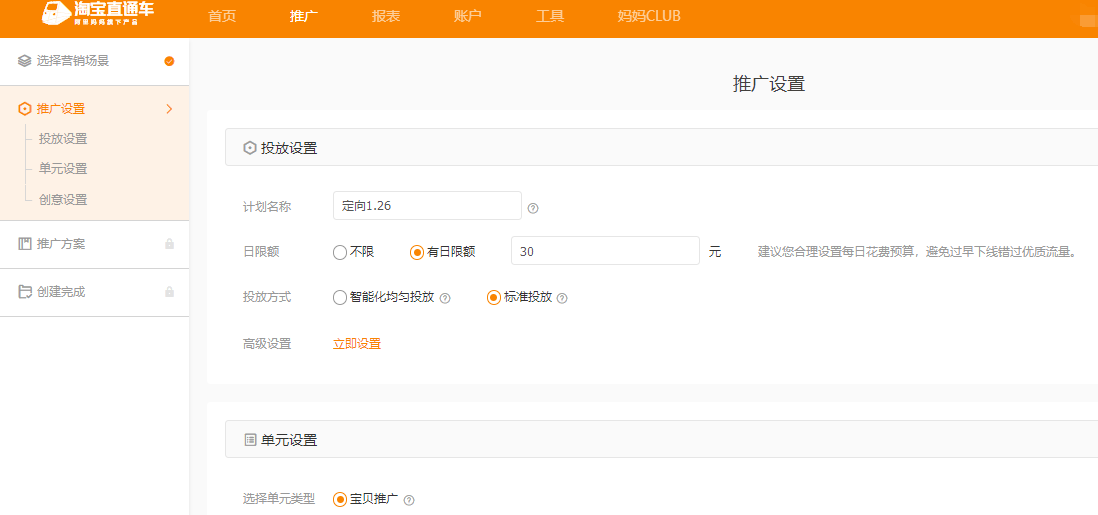Click the lock icon on 创建完成
Viewport: 1098px width, 515px height.
tap(169, 292)
